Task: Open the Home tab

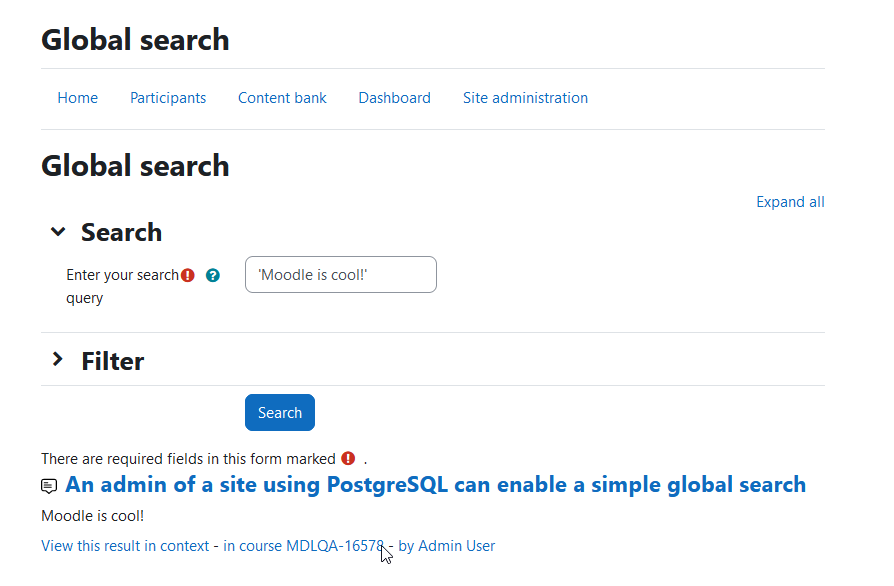Action: (78, 98)
